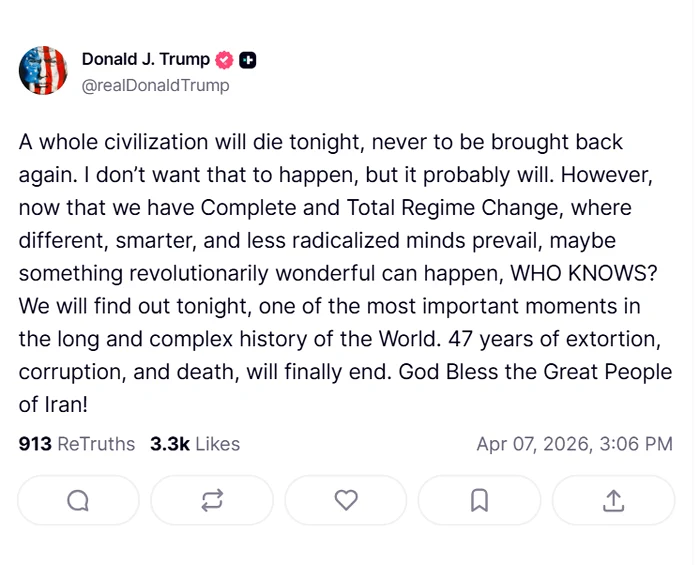Toggle the ReTruth arrows button
The width and height of the screenshot is (700, 565).
tap(212, 500)
